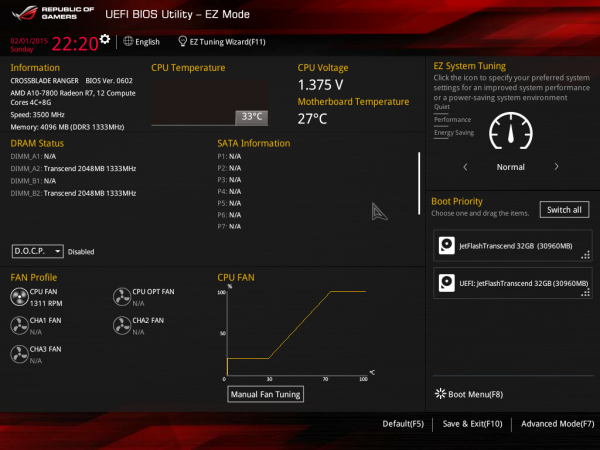Click SATA port P4 N/A entry
The width and height of the screenshot is (600, 450).
pos(229,191)
